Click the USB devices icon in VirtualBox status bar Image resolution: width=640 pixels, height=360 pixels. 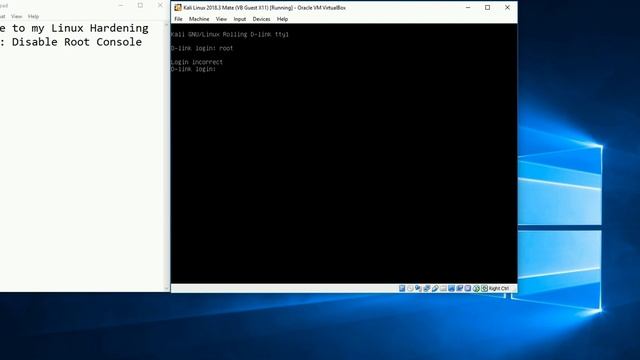tap(435, 289)
